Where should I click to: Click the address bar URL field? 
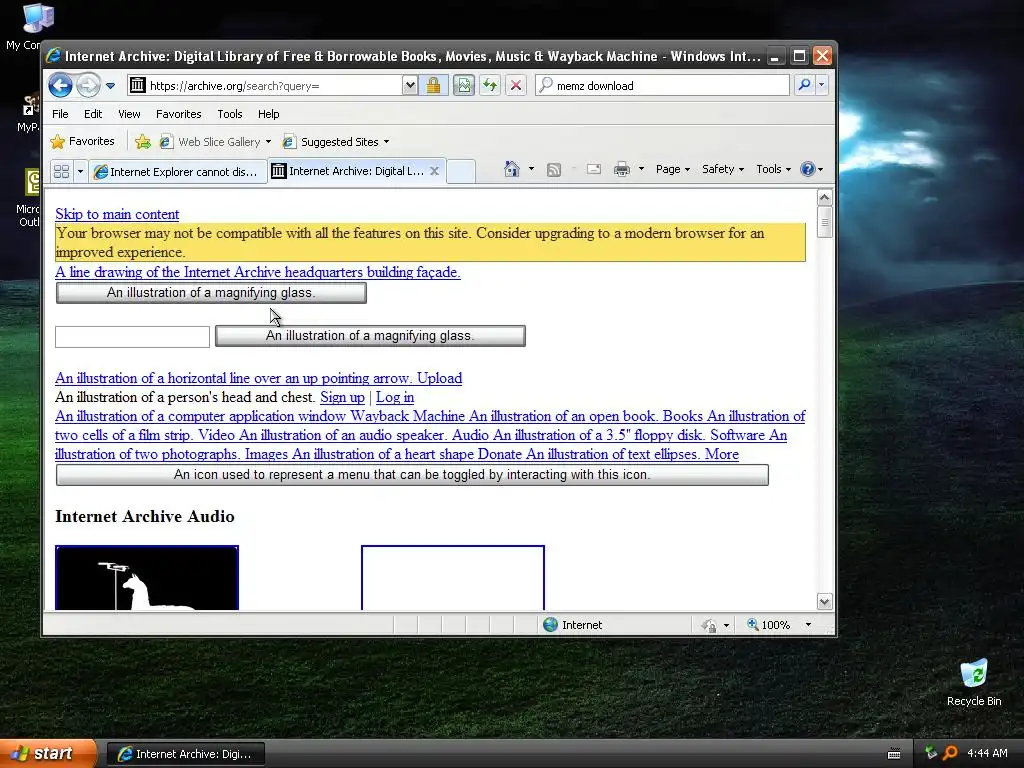click(264, 86)
